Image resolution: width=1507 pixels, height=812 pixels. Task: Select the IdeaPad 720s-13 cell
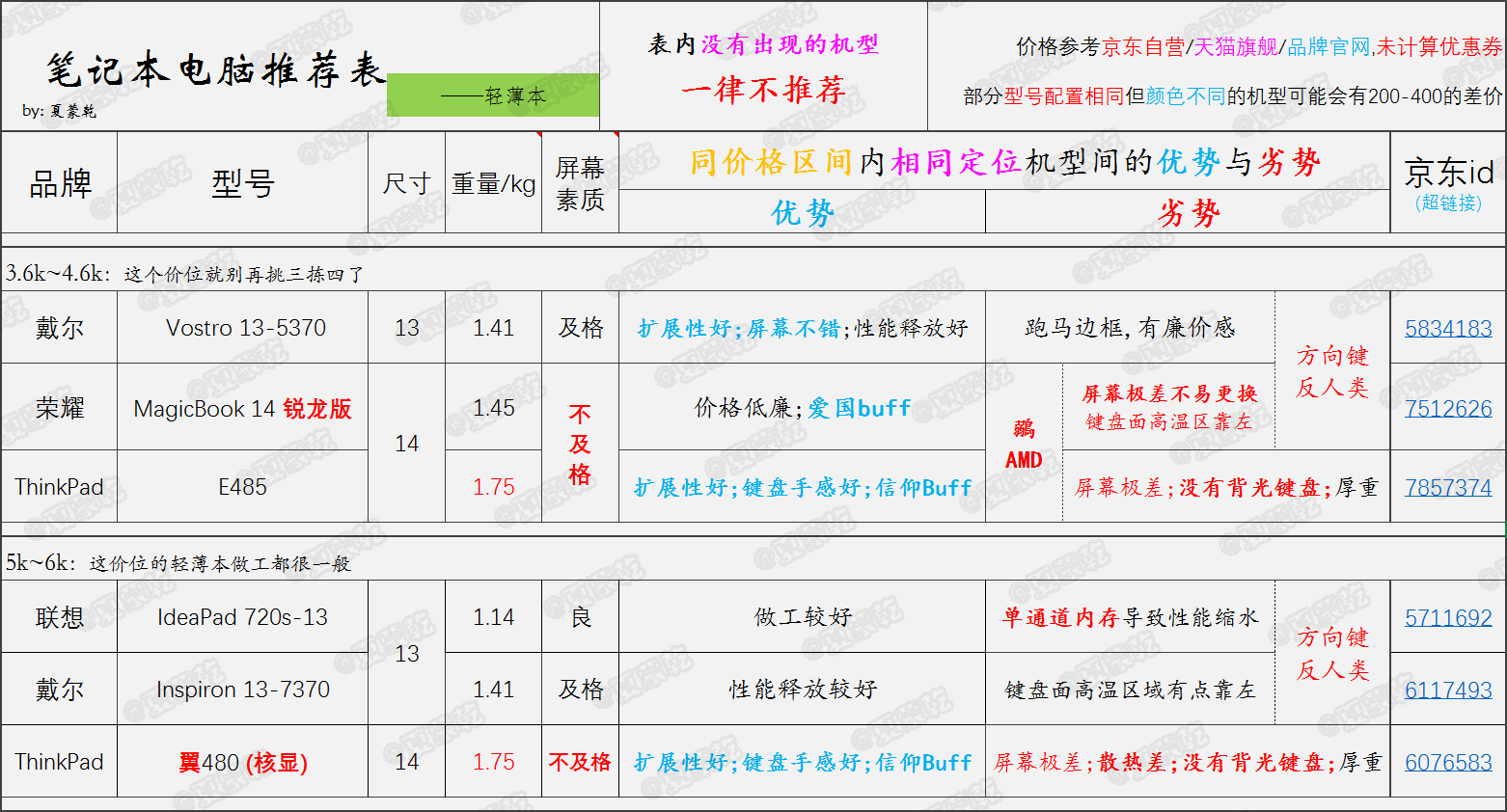(243, 617)
